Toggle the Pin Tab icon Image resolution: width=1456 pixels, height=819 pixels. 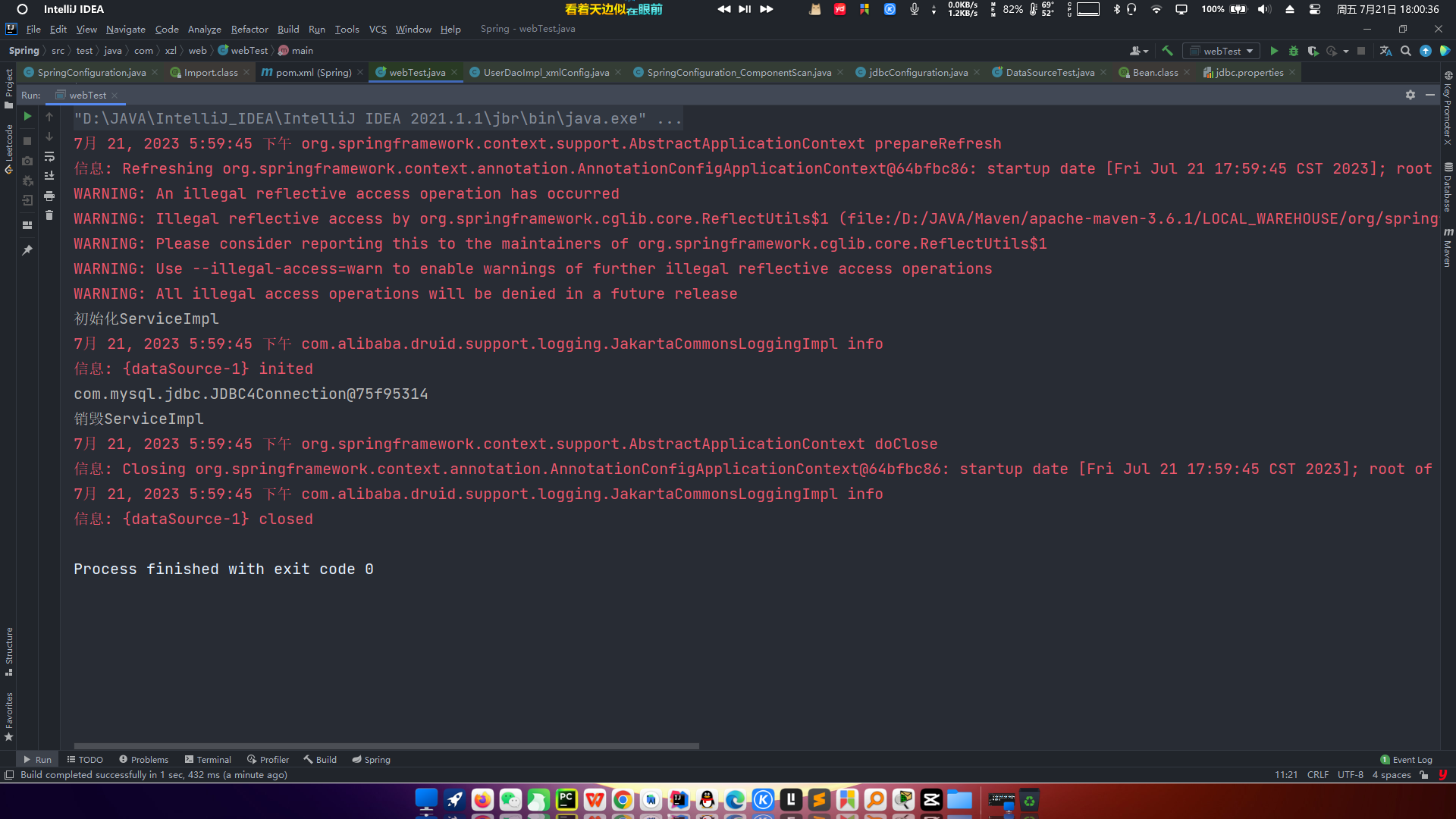(x=27, y=250)
